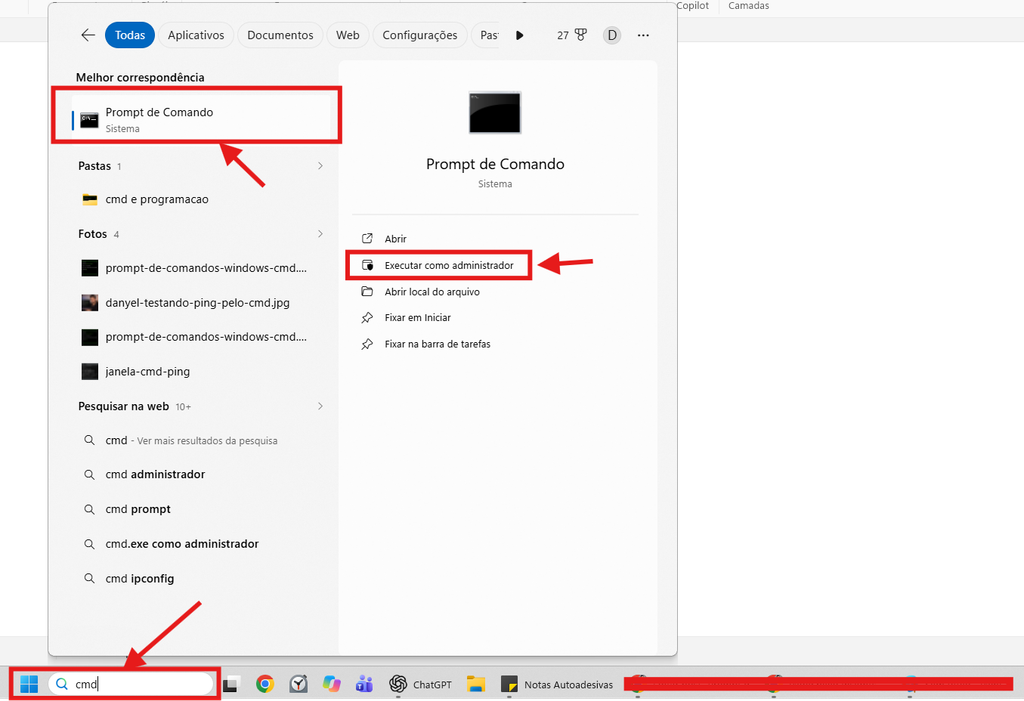Click Camadas in the background window

(x=748, y=6)
